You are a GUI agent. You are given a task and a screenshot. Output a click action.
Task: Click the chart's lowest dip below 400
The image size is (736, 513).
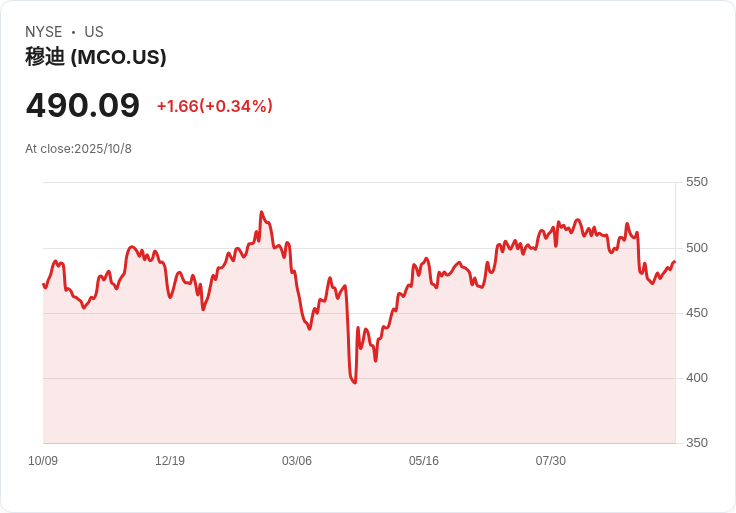coord(354,382)
